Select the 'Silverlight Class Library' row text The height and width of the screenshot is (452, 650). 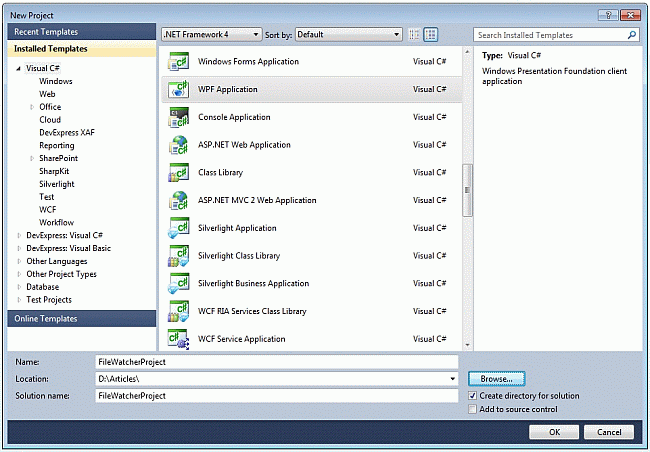239,256
